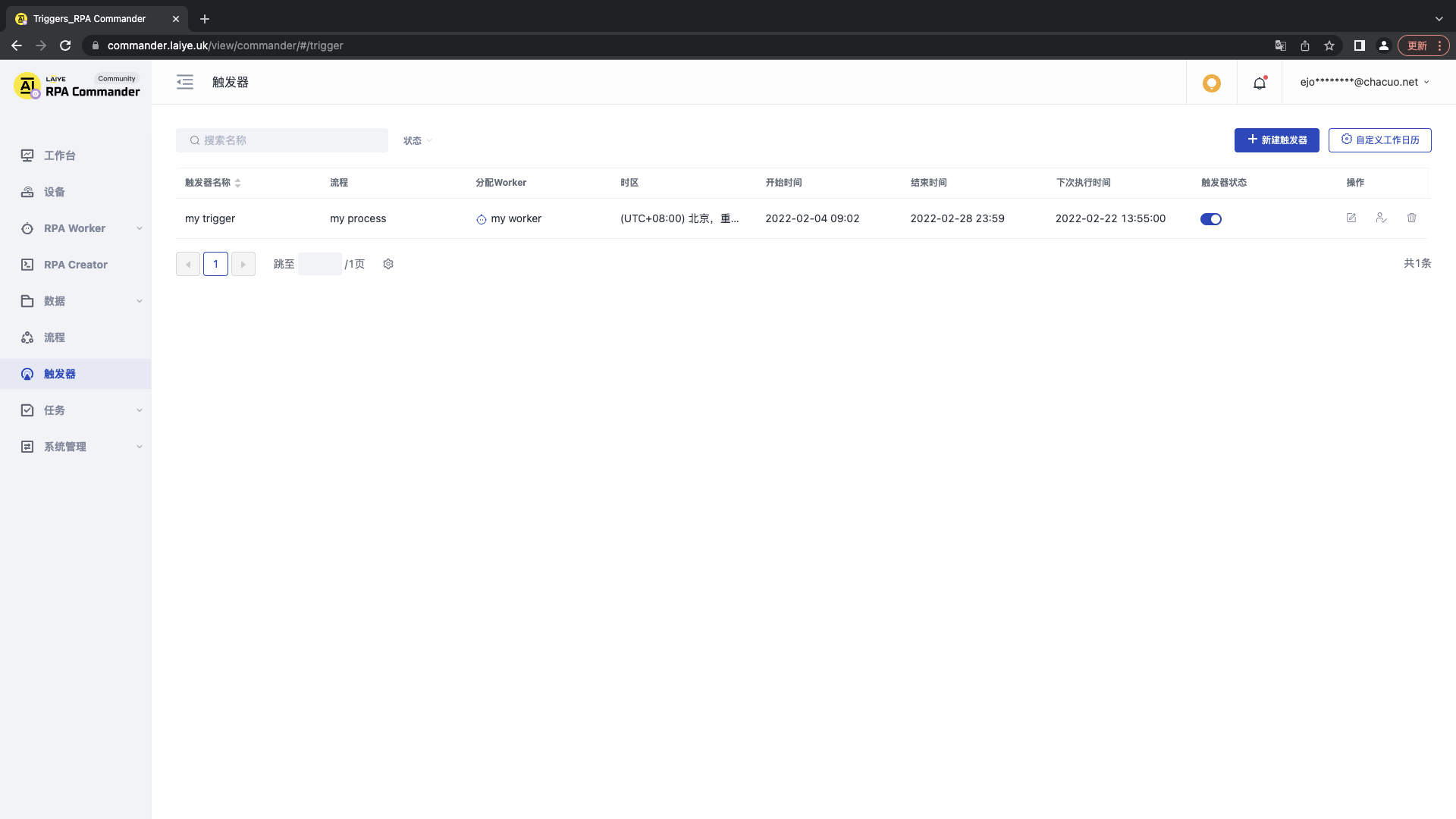1456x819 pixels.
Task: Click next run time 2022-02-22 13:55:00
Action: (1111, 218)
